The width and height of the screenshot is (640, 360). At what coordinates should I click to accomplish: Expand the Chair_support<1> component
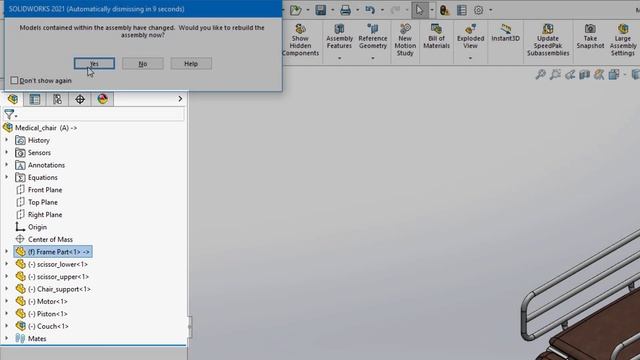7,289
